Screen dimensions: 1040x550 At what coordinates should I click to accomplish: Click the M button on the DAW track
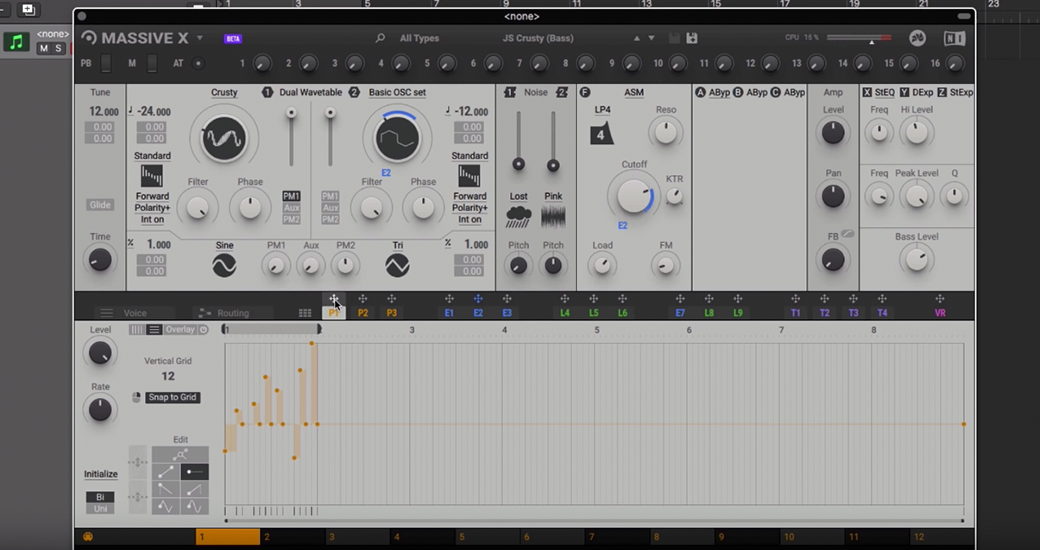point(44,48)
